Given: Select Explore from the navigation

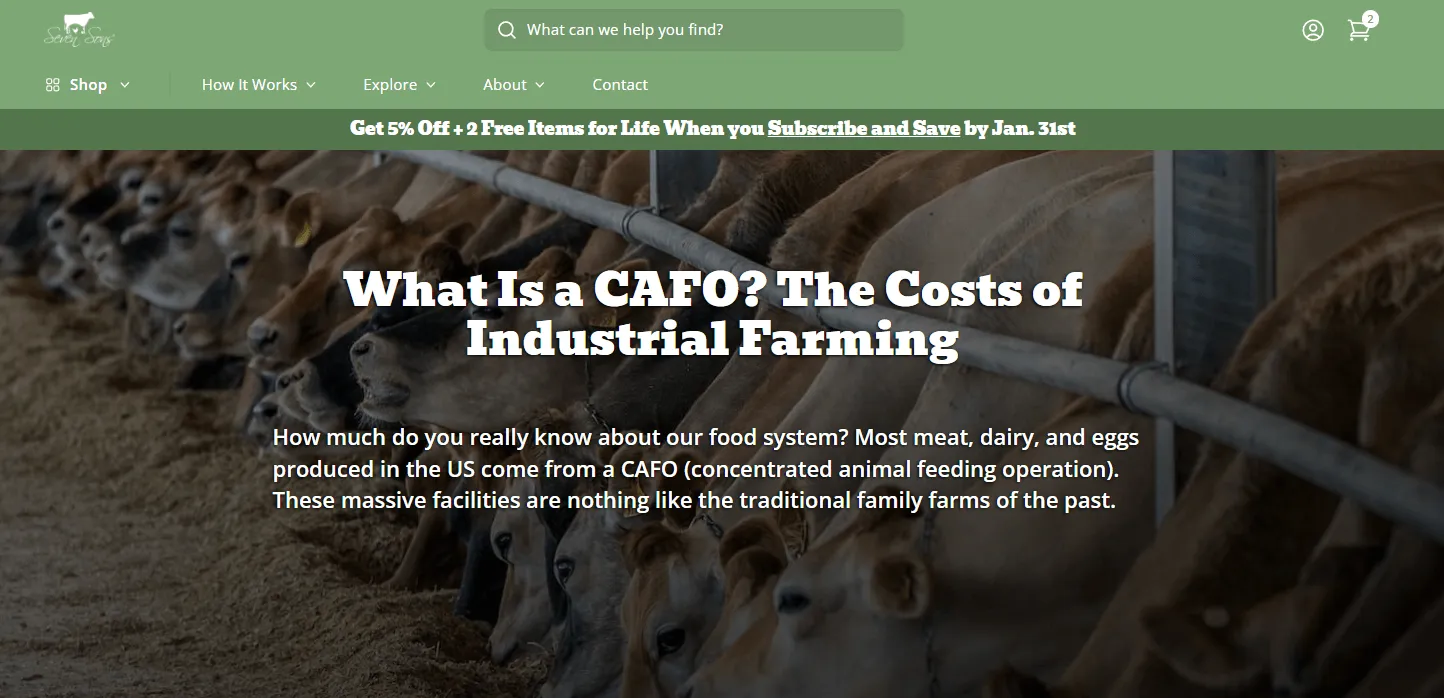Looking at the screenshot, I should pyautogui.click(x=391, y=85).
